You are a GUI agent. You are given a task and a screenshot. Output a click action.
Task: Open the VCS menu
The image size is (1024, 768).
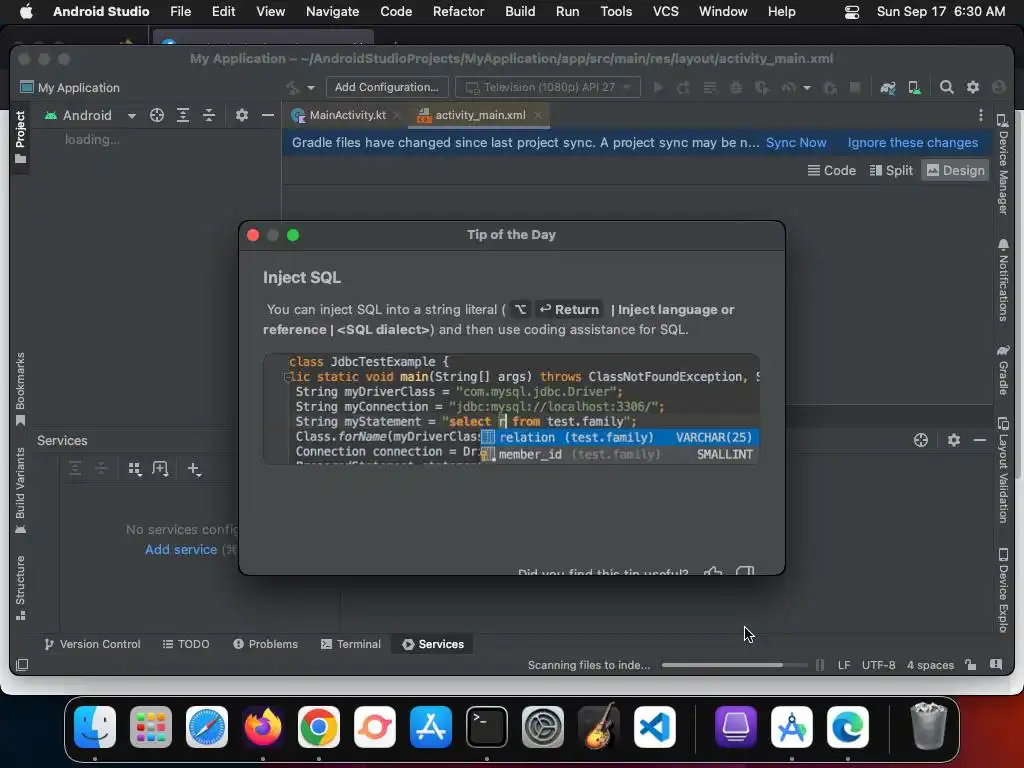pos(665,11)
